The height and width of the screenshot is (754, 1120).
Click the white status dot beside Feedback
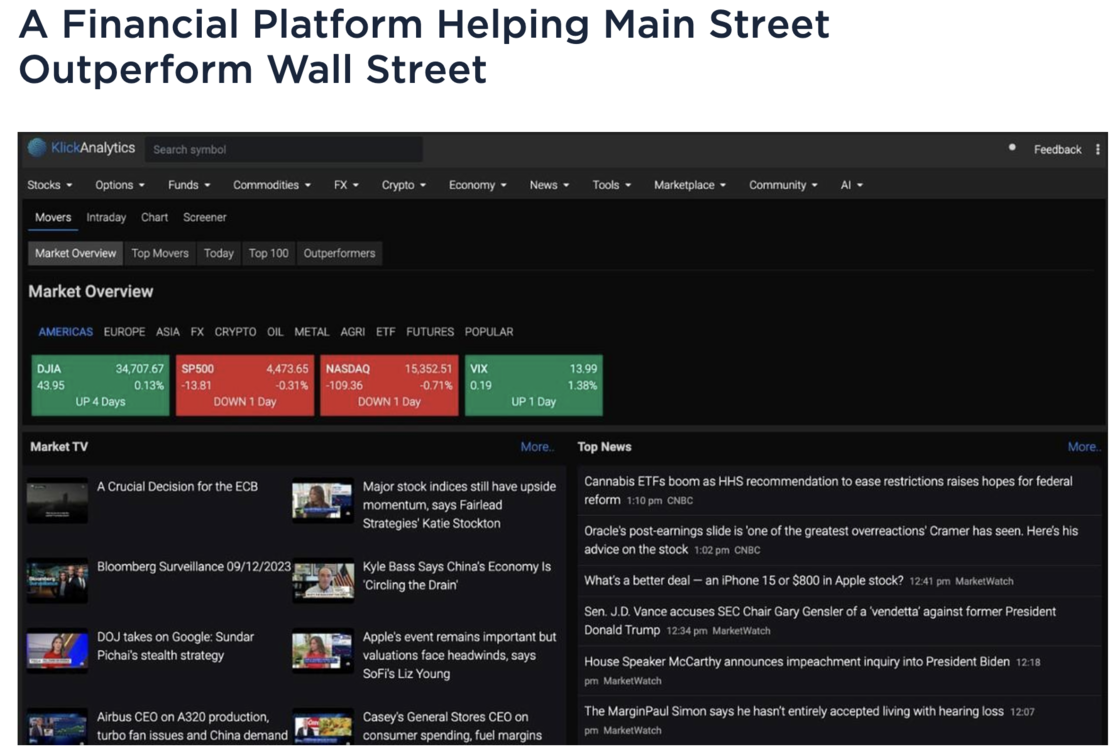pyautogui.click(x=1012, y=148)
